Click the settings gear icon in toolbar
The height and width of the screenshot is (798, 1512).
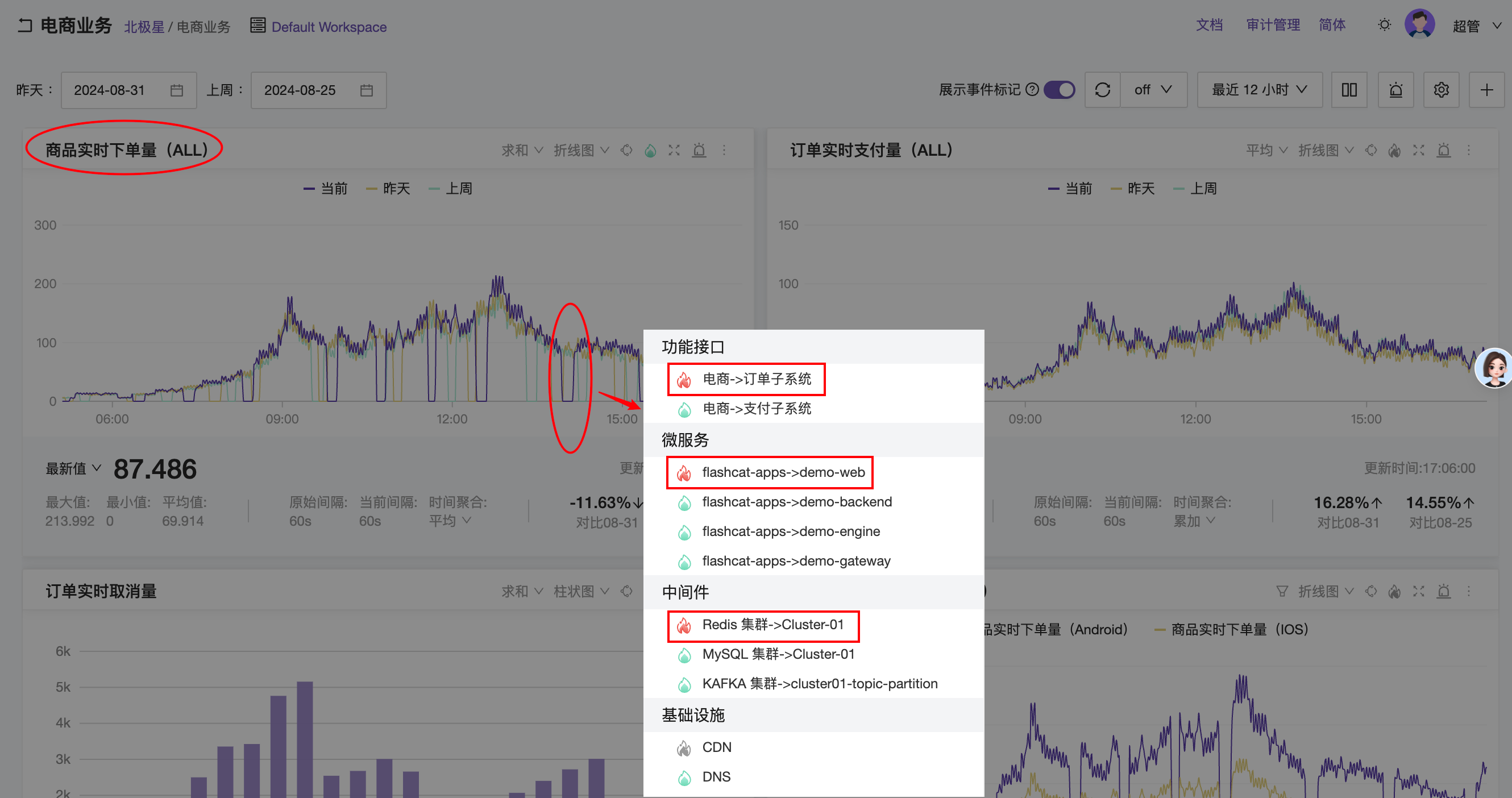click(x=1441, y=89)
